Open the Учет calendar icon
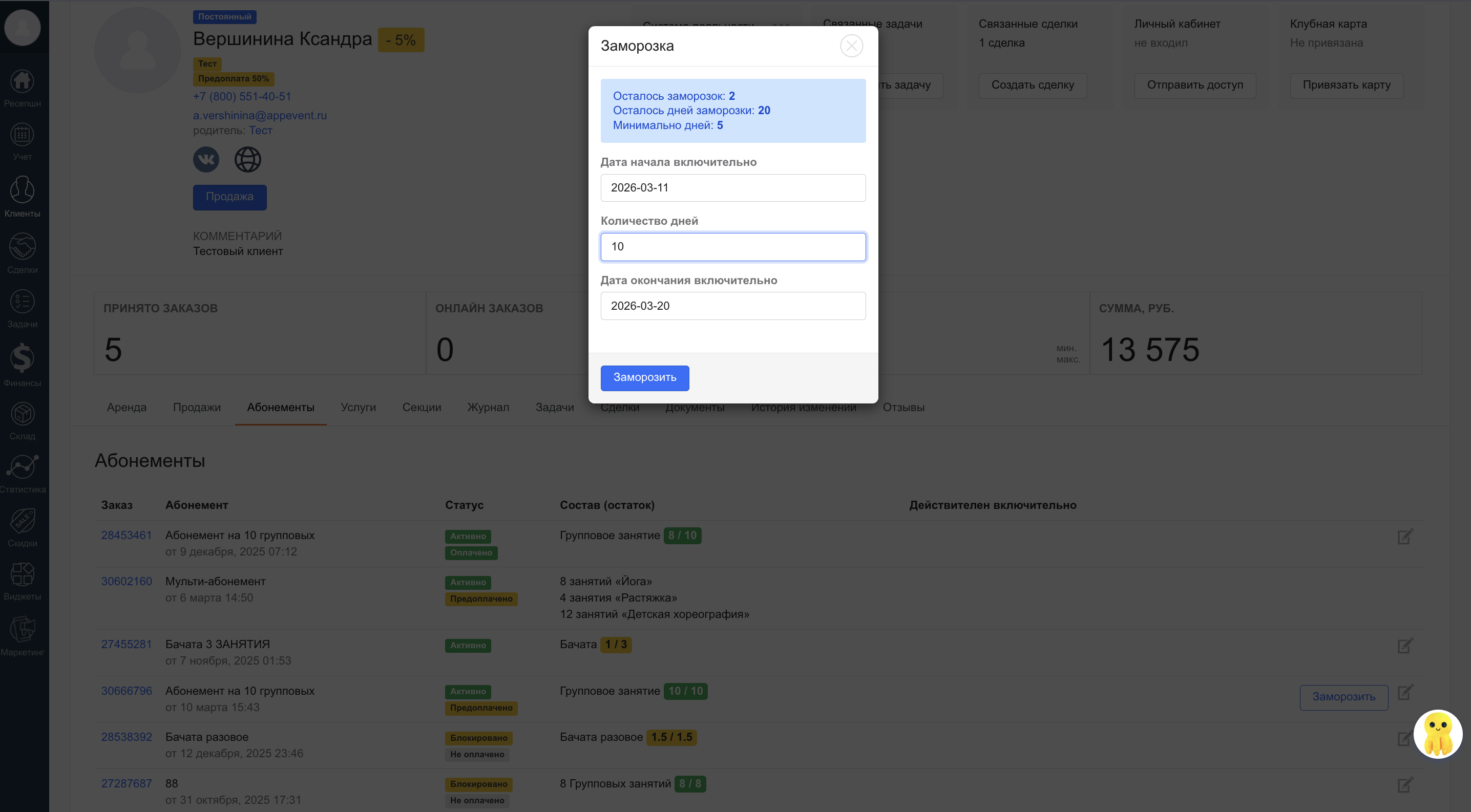1471x812 pixels. 22,136
